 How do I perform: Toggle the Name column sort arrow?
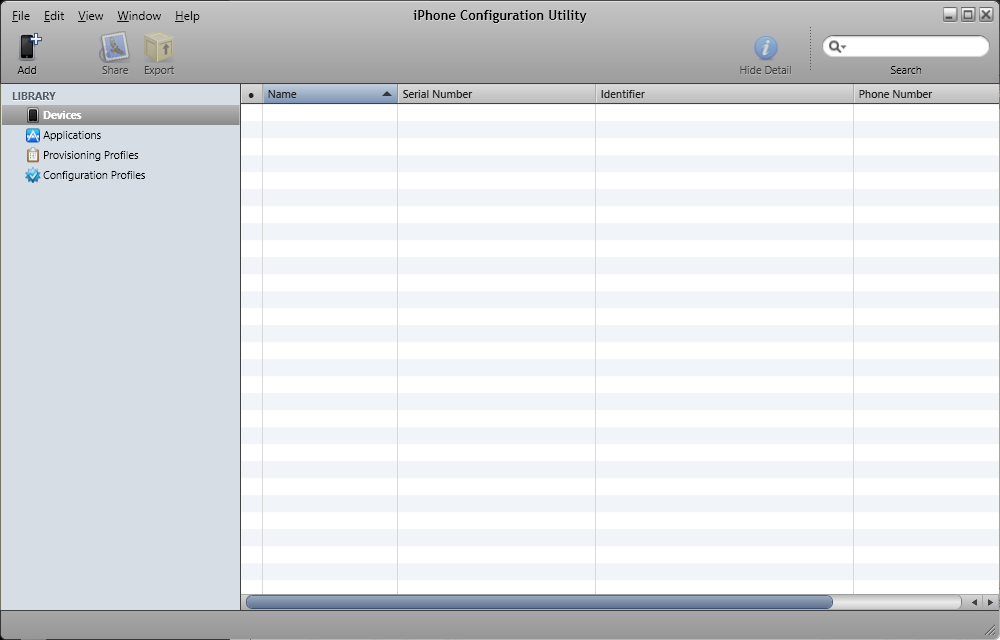[387, 94]
